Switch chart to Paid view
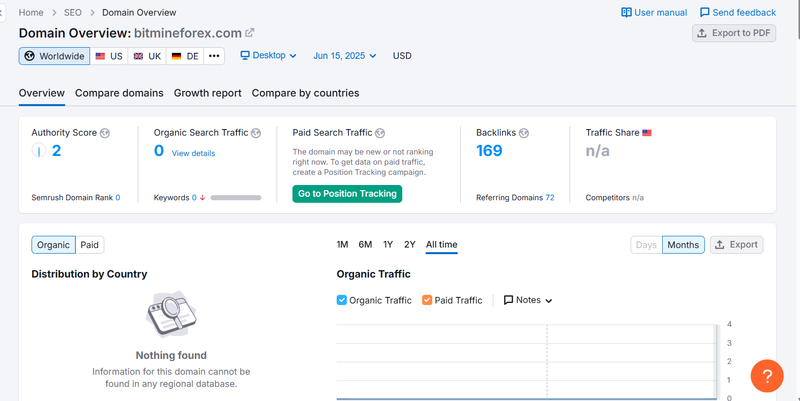 coord(89,245)
